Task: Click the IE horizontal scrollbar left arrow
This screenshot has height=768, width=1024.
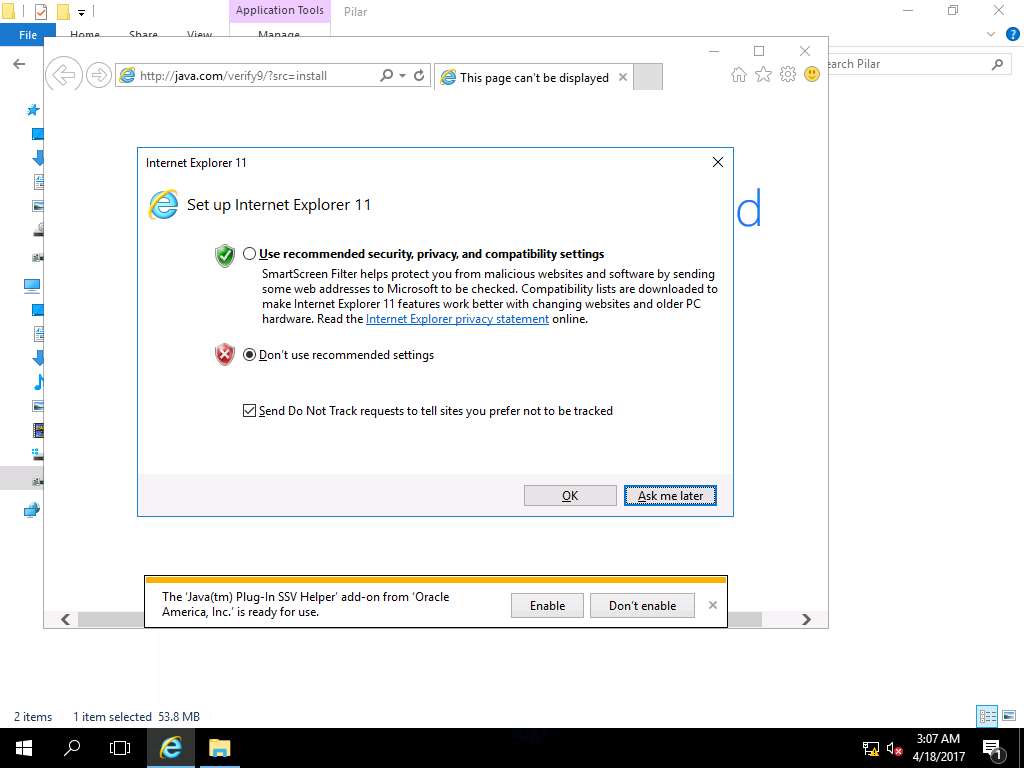Action: pyautogui.click(x=65, y=619)
